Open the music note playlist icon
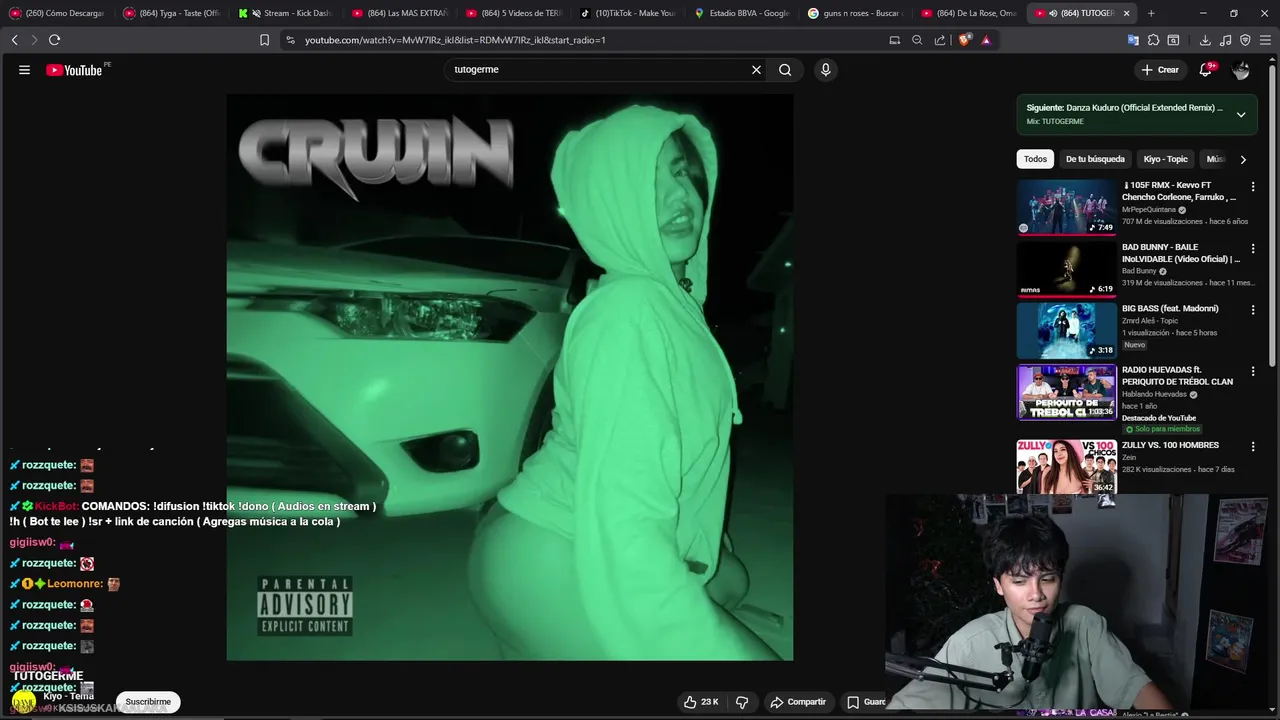The width and height of the screenshot is (1280, 720). 1225,40
